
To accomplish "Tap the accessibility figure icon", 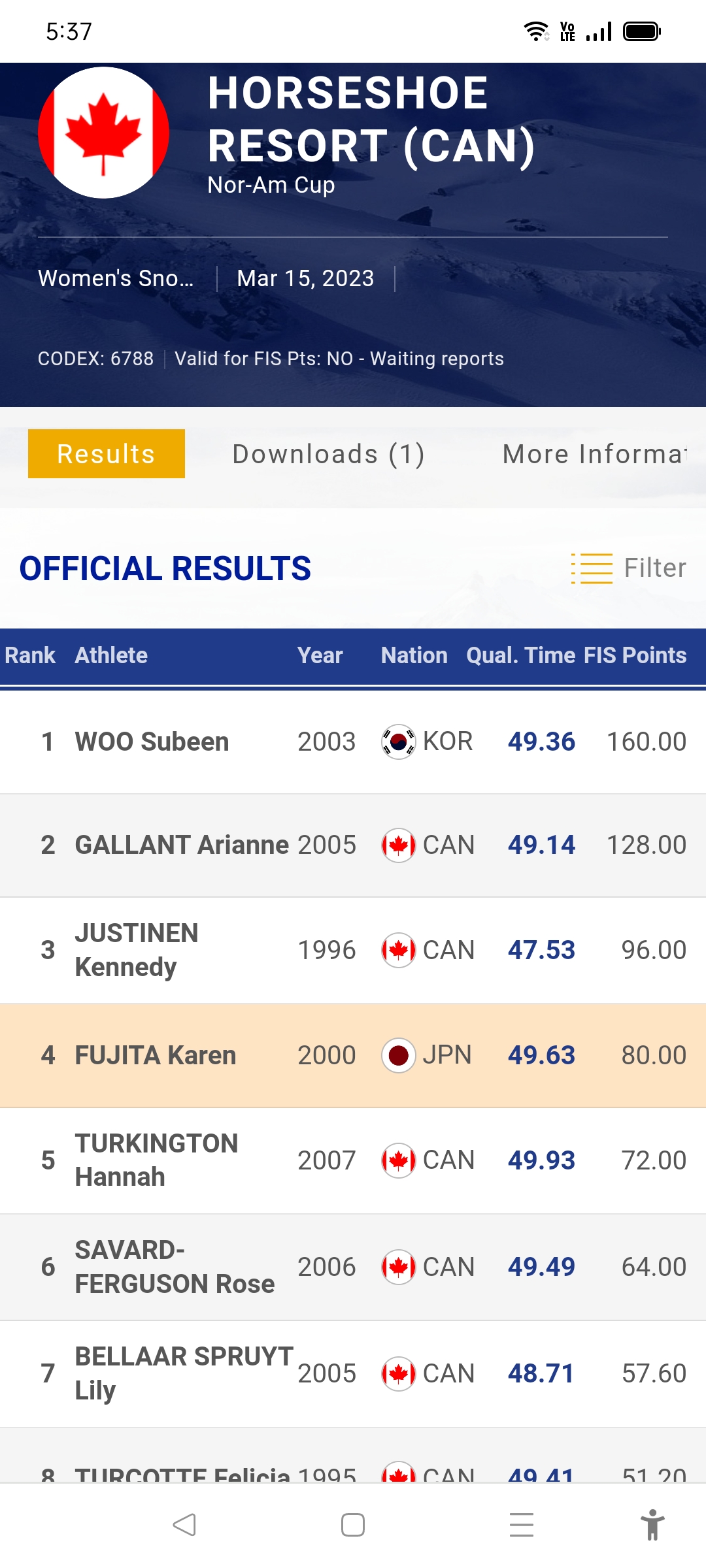I will tap(652, 1525).
